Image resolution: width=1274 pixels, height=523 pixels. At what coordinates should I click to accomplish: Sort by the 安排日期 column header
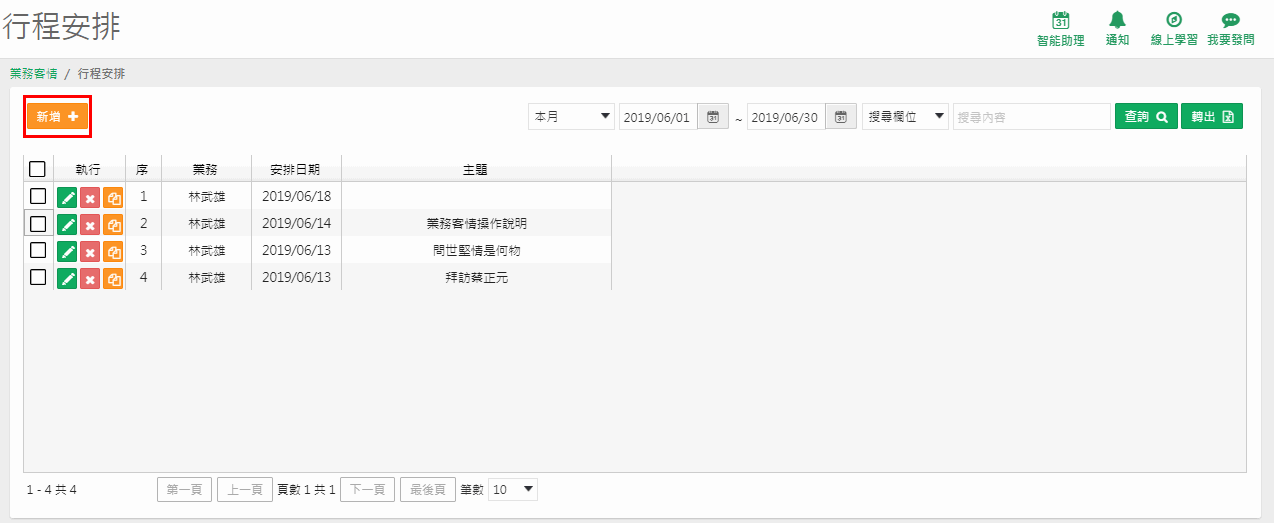point(296,170)
